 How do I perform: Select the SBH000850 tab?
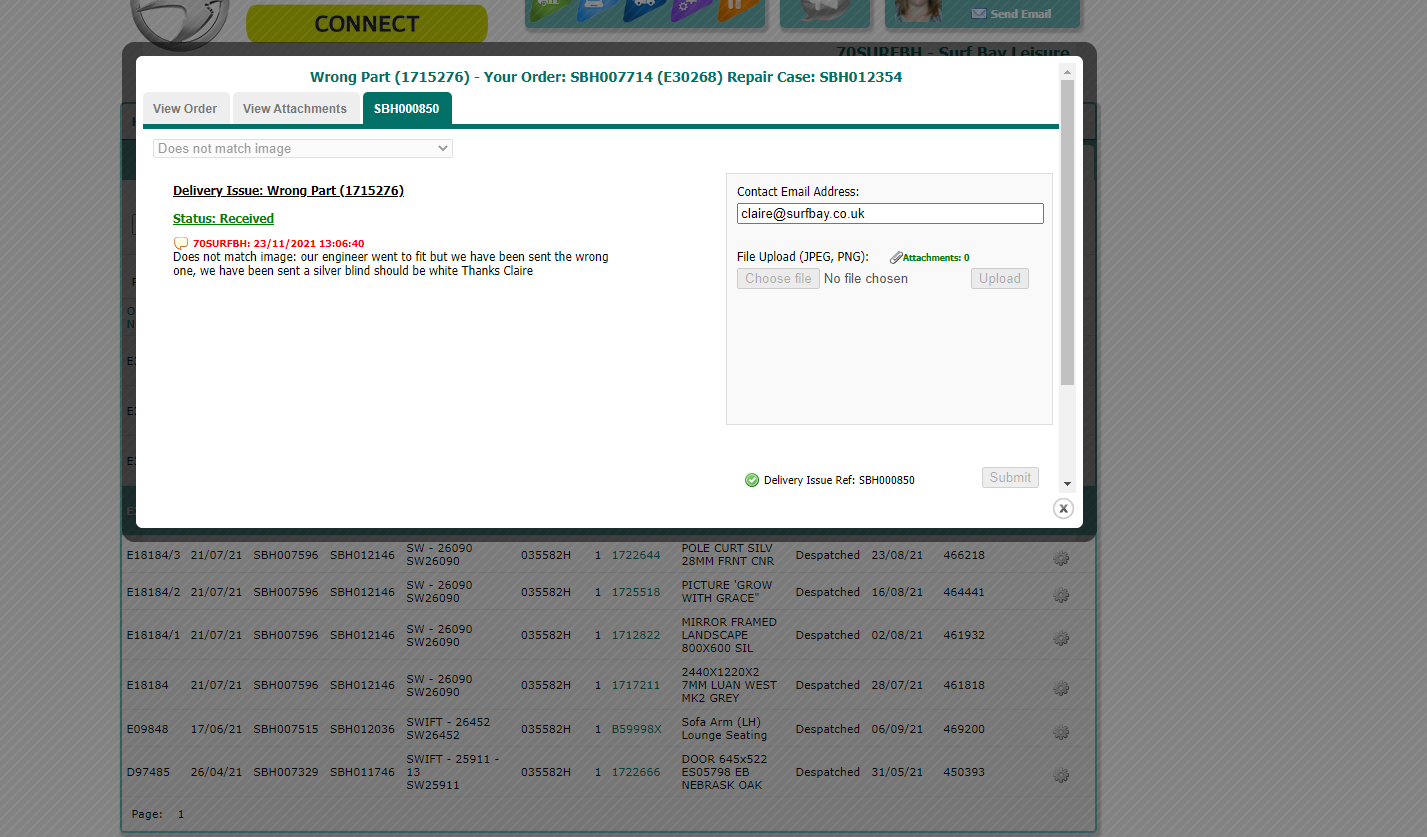tap(406, 109)
